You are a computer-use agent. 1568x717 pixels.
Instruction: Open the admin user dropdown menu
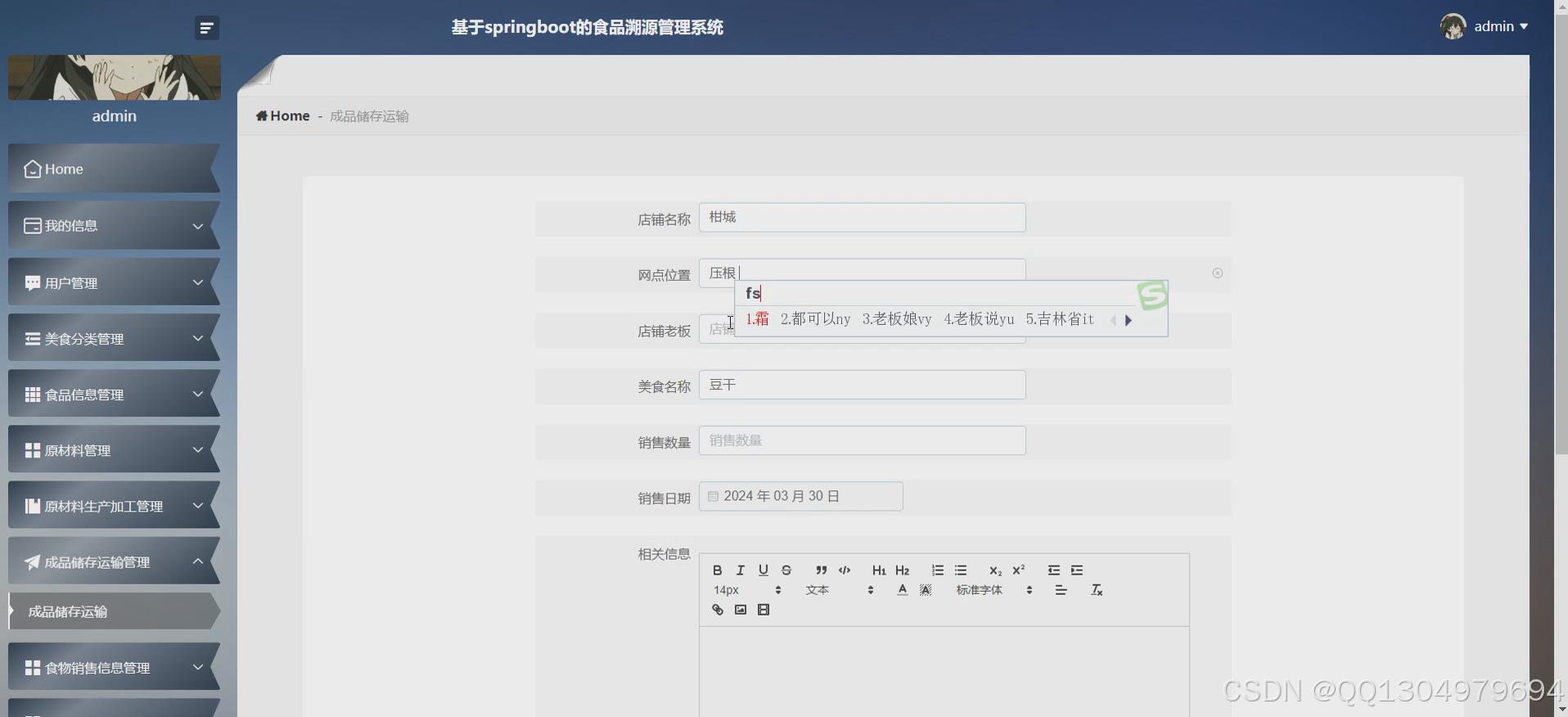coord(1501,26)
